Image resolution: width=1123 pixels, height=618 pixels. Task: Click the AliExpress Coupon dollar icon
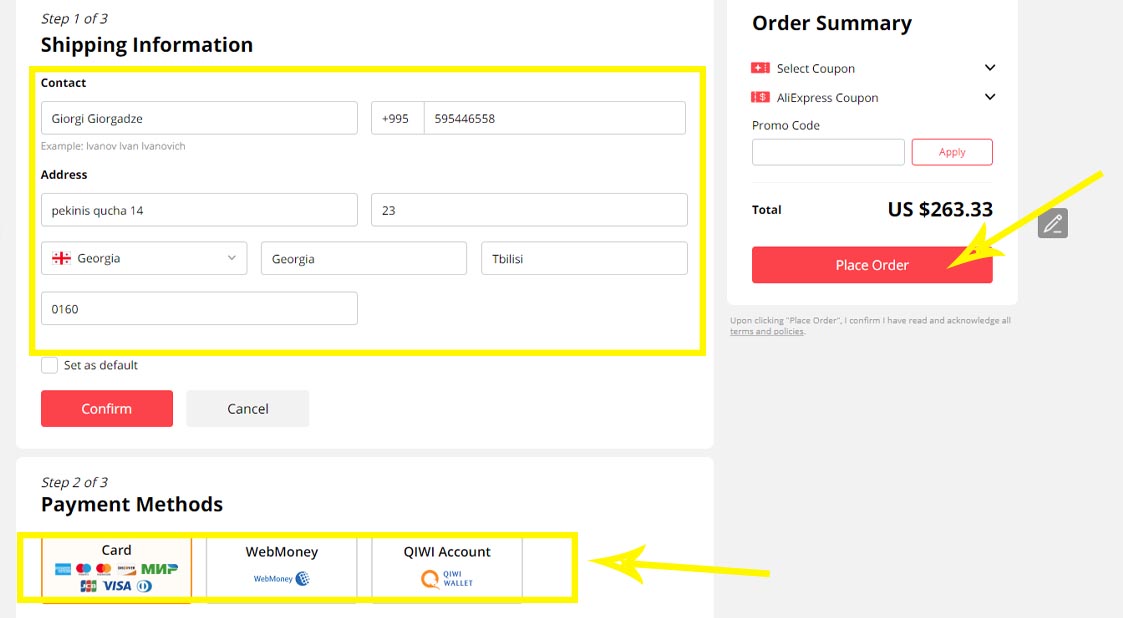click(x=760, y=98)
